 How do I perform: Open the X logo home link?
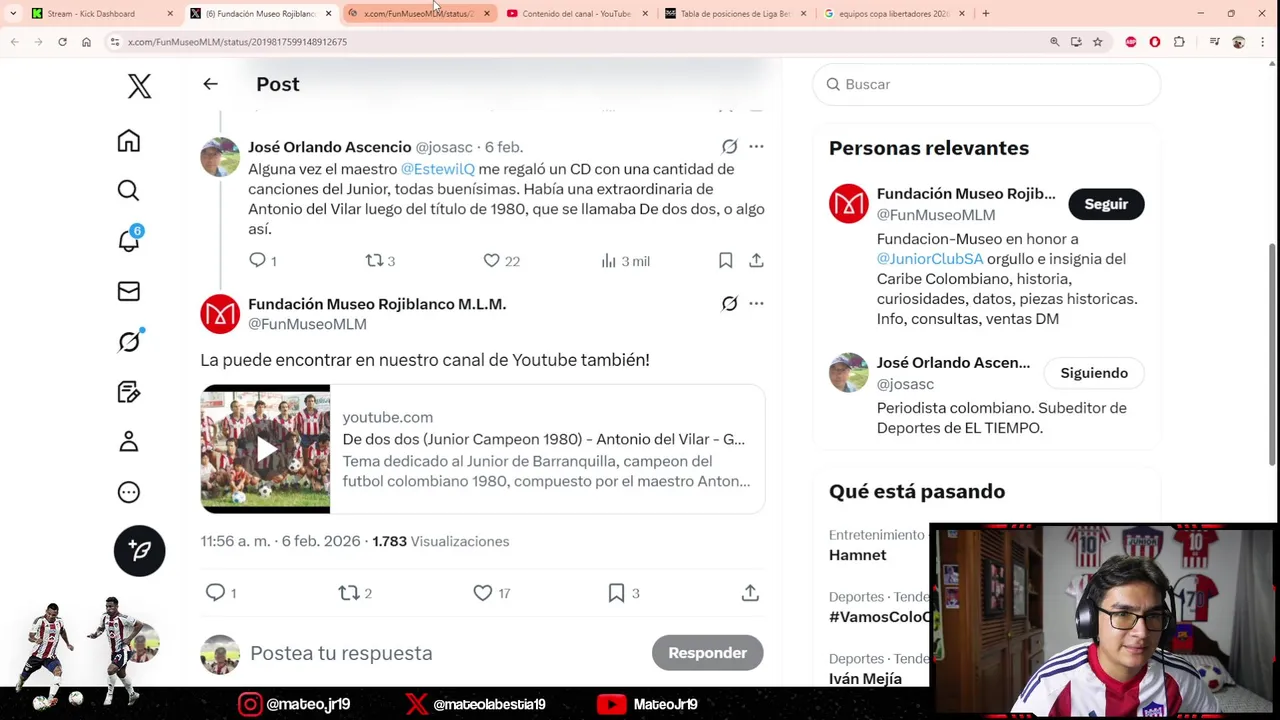139,86
